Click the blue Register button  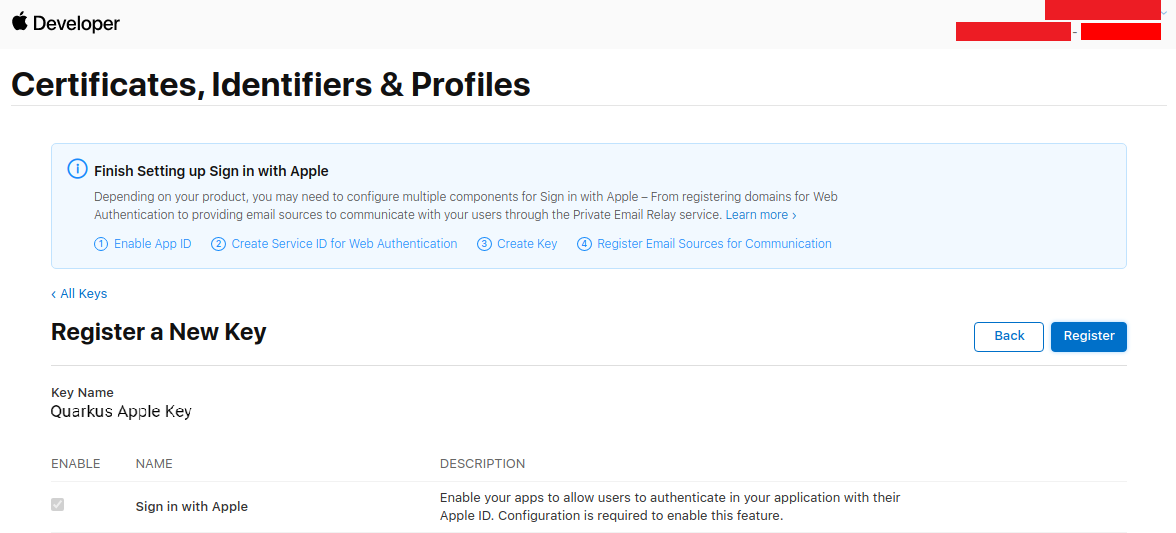pyautogui.click(x=1089, y=337)
